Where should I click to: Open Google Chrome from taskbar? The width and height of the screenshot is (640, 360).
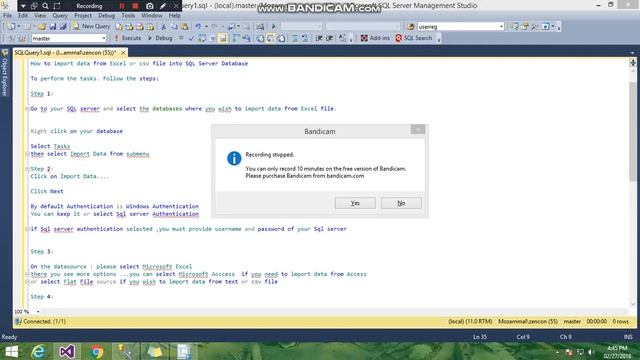[x=97, y=351]
